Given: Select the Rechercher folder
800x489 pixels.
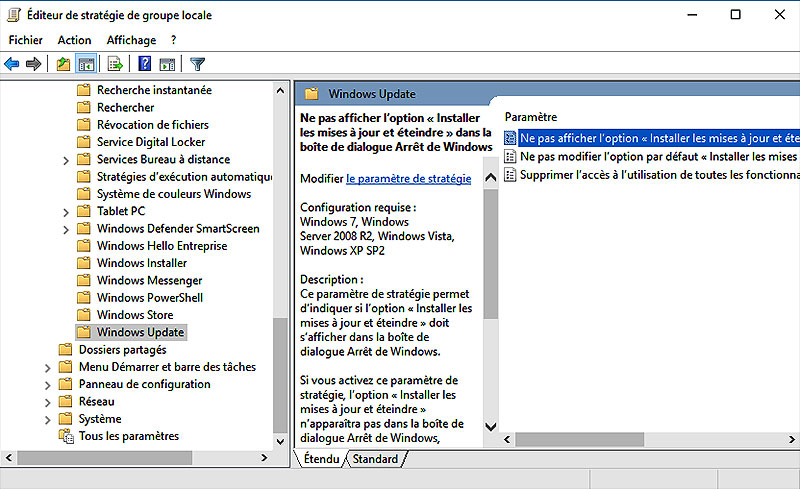Looking at the screenshot, I should click(126, 107).
